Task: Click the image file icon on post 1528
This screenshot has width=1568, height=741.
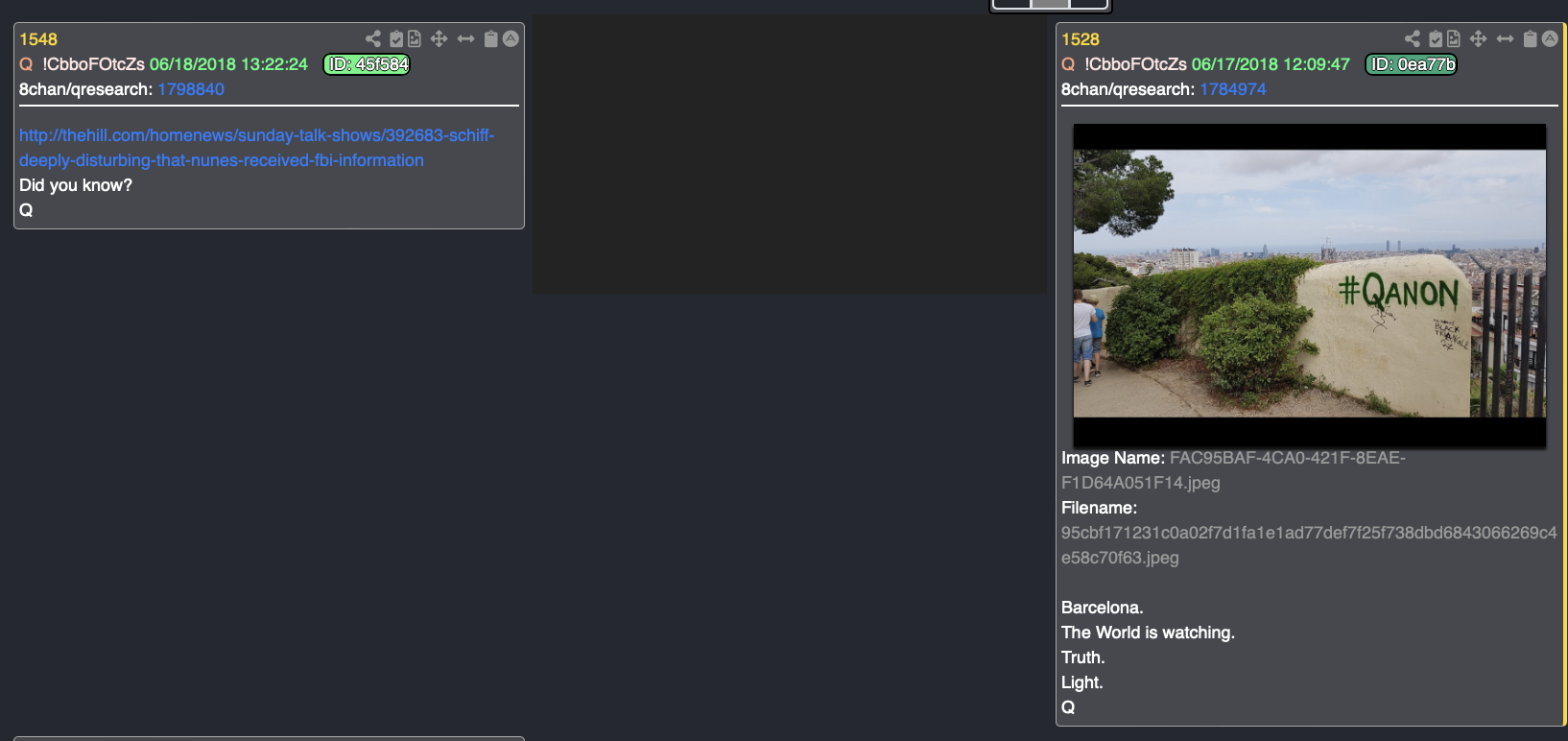Action: [1454, 38]
